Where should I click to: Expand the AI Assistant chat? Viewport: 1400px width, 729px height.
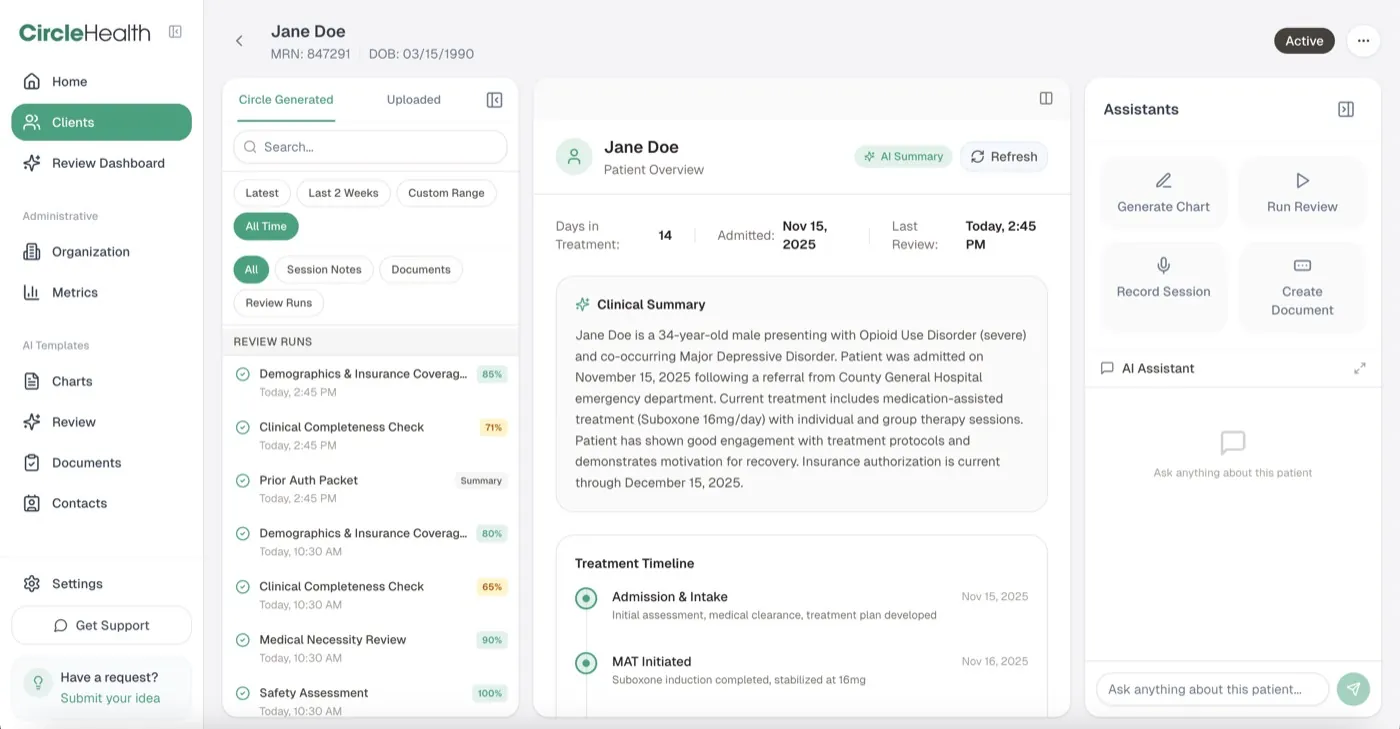coord(1360,368)
